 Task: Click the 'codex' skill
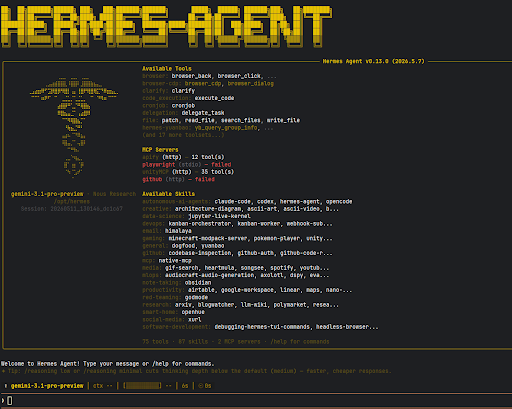pos(265,201)
